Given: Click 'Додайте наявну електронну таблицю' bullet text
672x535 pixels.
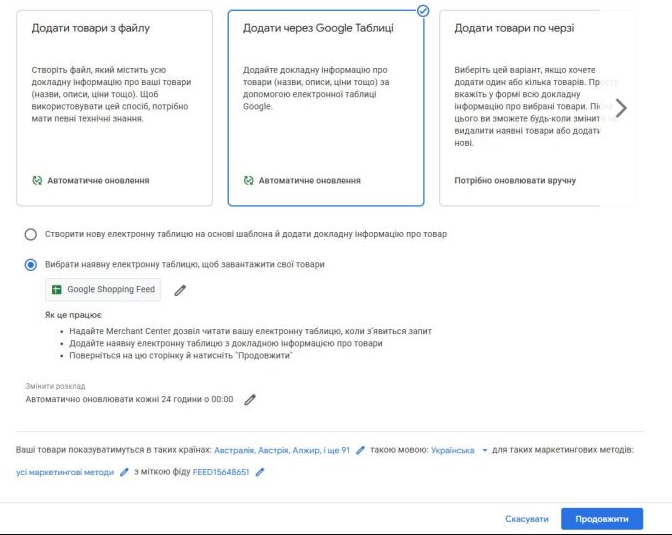Looking at the screenshot, I should [226, 343].
